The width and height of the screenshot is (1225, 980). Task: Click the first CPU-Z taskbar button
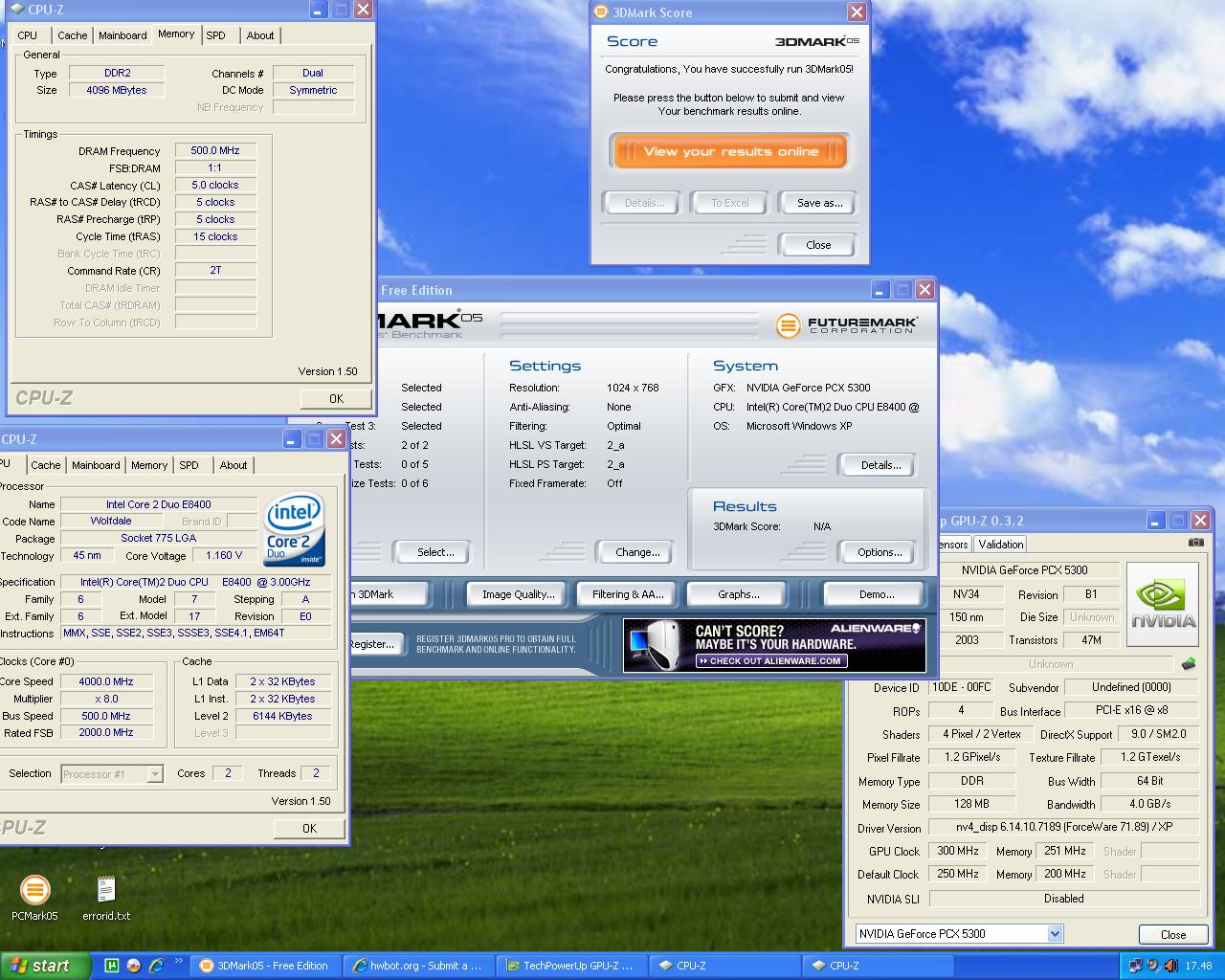[724, 966]
